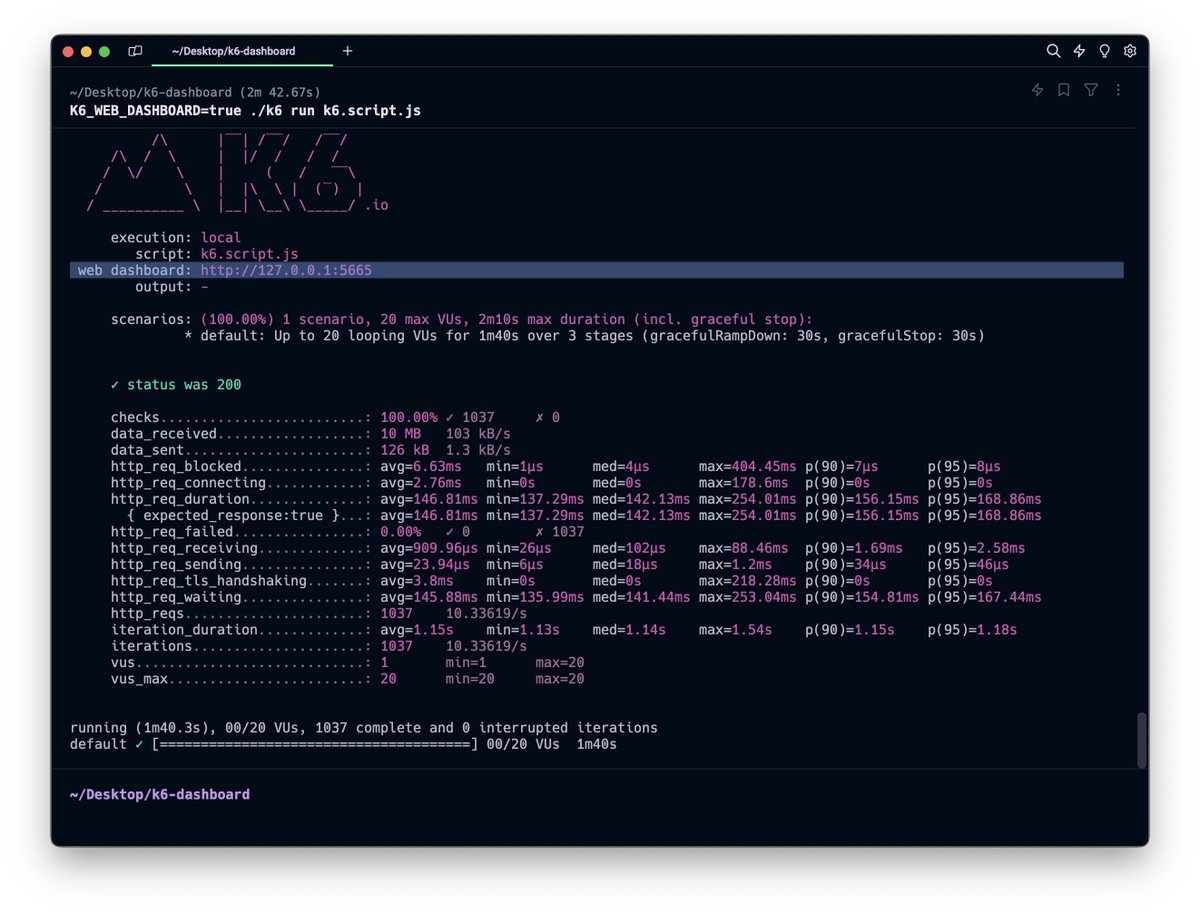Click the k6.script.js script value
Screen dimensions: 1200x914
pos(250,254)
